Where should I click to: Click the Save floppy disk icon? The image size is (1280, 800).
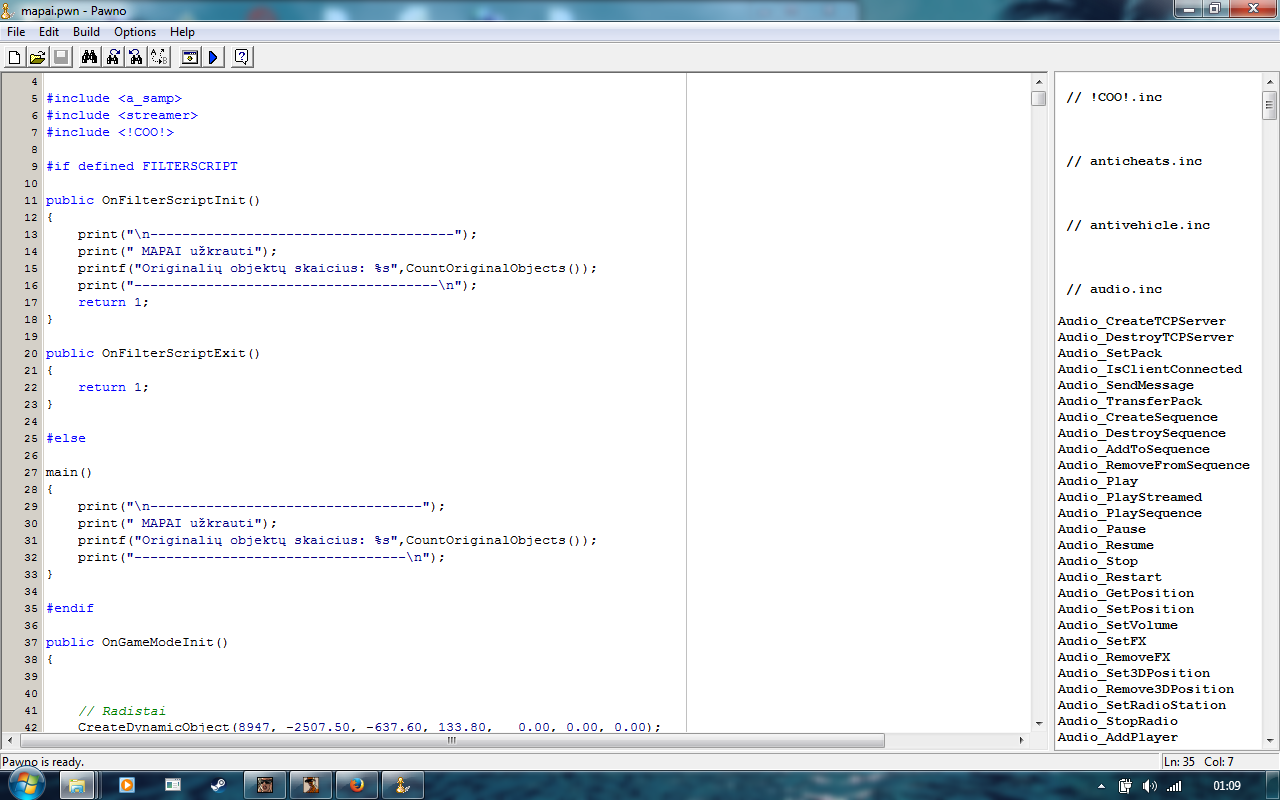click(60, 57)
